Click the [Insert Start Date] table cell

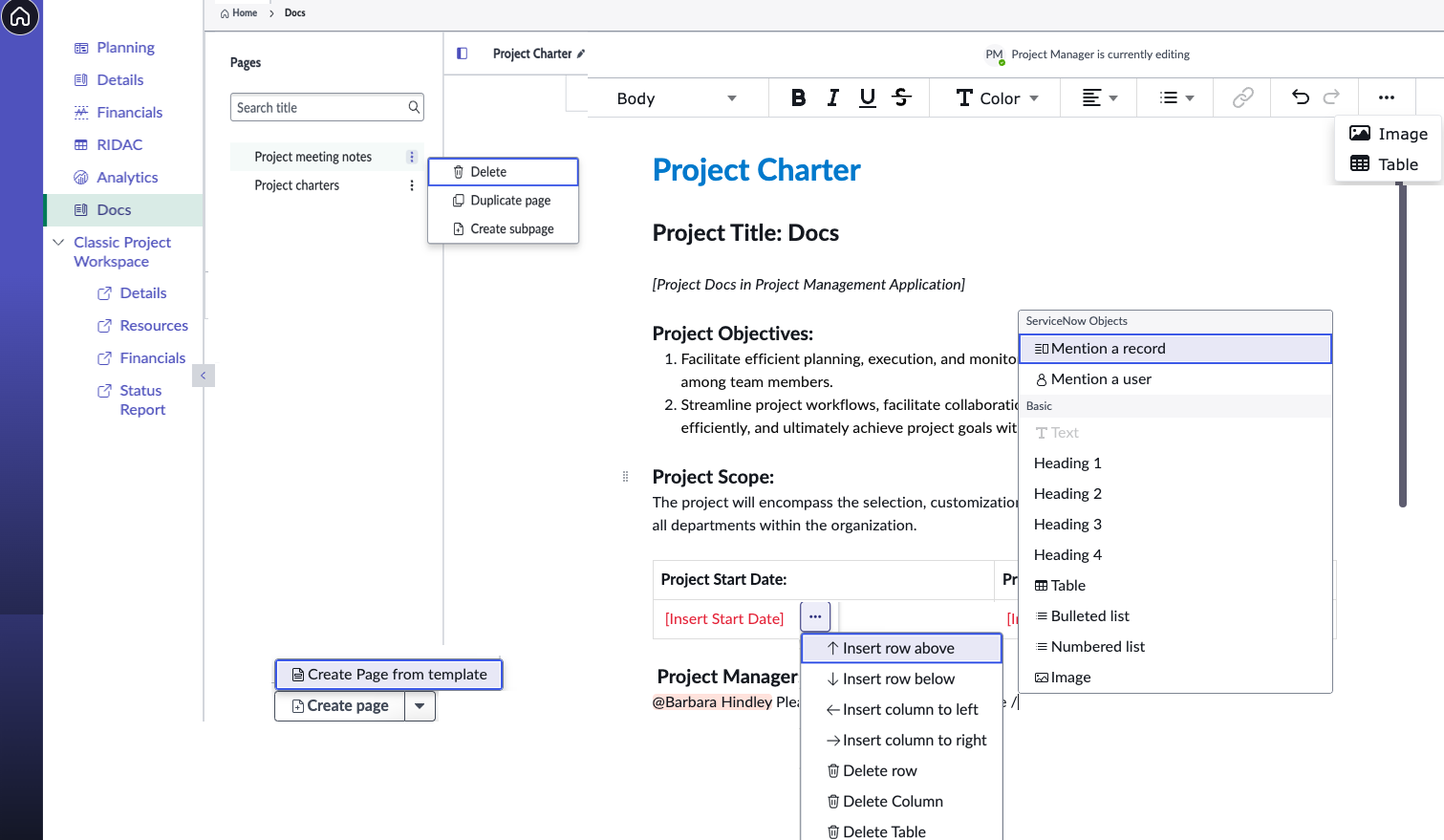pos(724,619)
